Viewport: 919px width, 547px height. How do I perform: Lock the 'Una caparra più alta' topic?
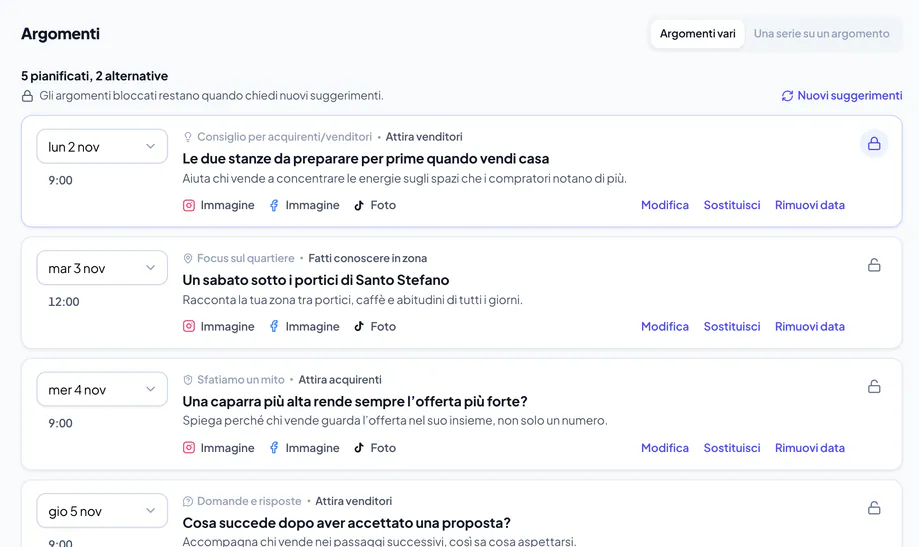pos(874,386)
